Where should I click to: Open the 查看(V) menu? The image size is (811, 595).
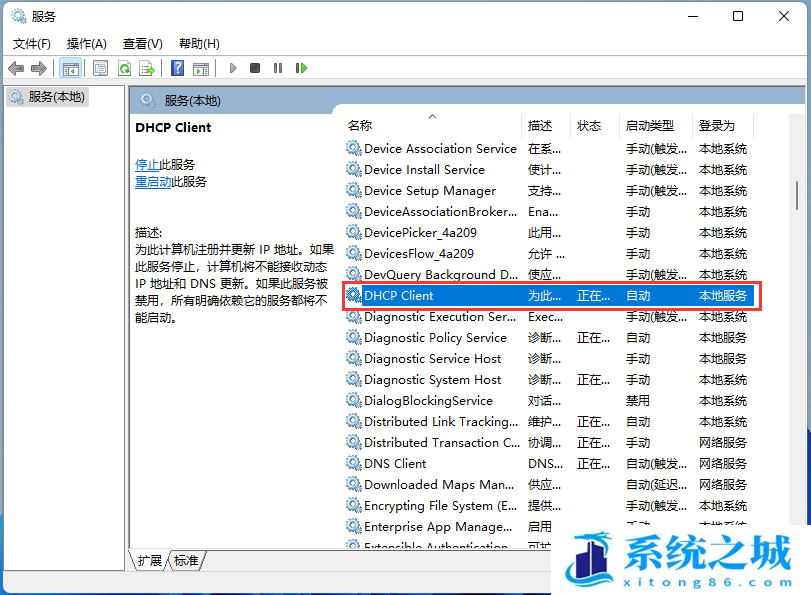pyautogui.click(x=142, y=44)
